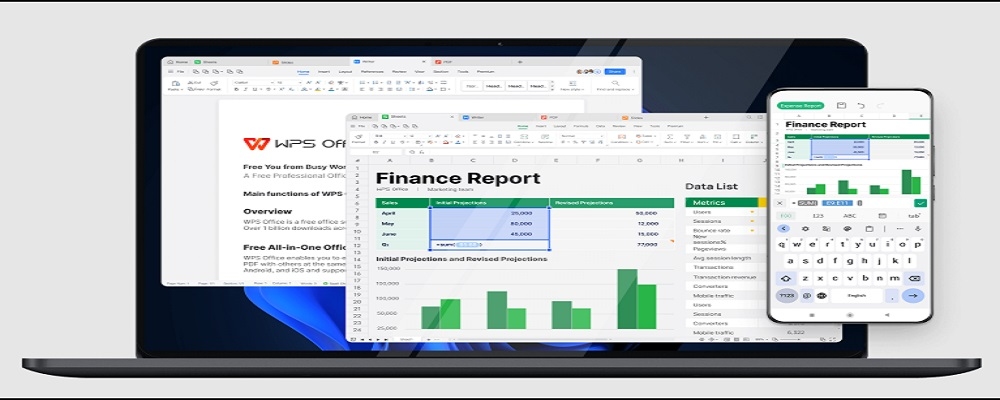Tap the undo arrow on phone
This screenshot has height=400, width=1000.
pyautogui.click(x=861, y=105)
